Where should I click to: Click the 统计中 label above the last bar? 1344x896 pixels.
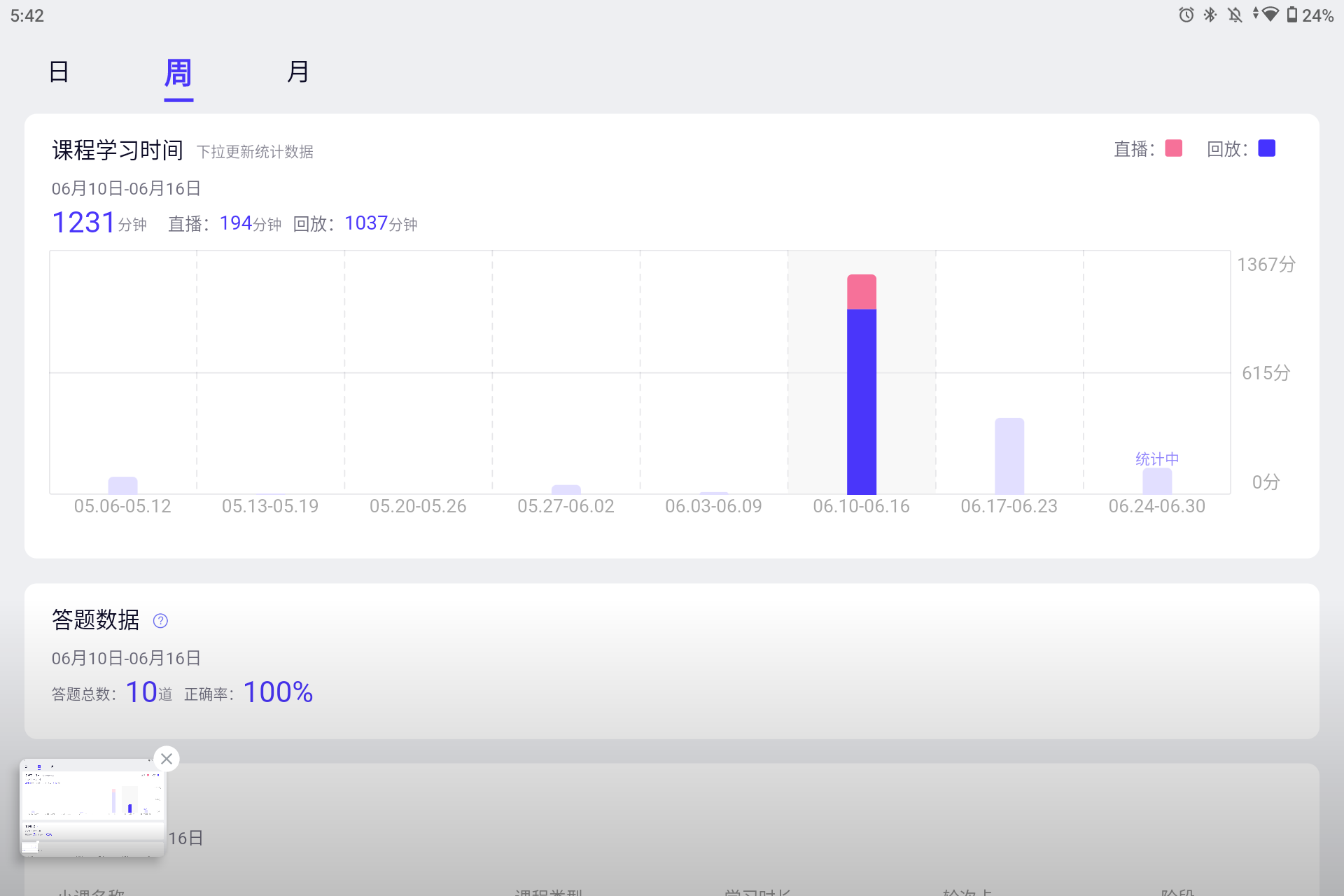pos(1157,459)
